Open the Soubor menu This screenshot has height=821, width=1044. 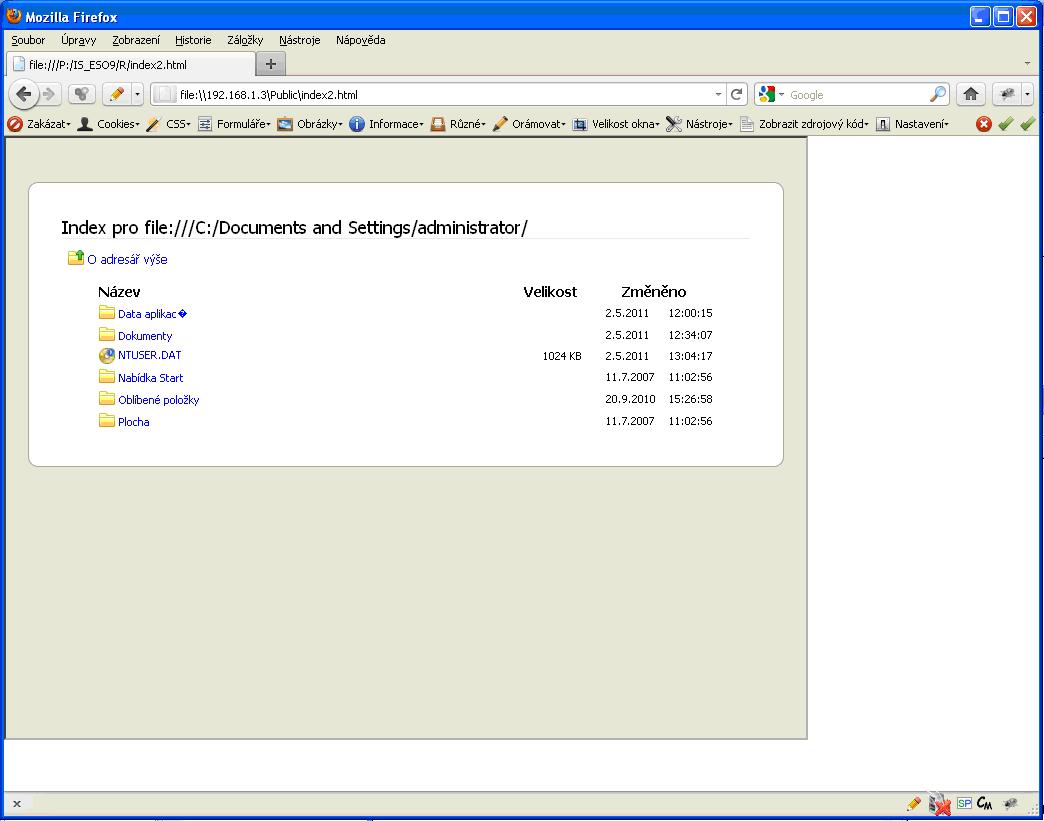(28, 40)
